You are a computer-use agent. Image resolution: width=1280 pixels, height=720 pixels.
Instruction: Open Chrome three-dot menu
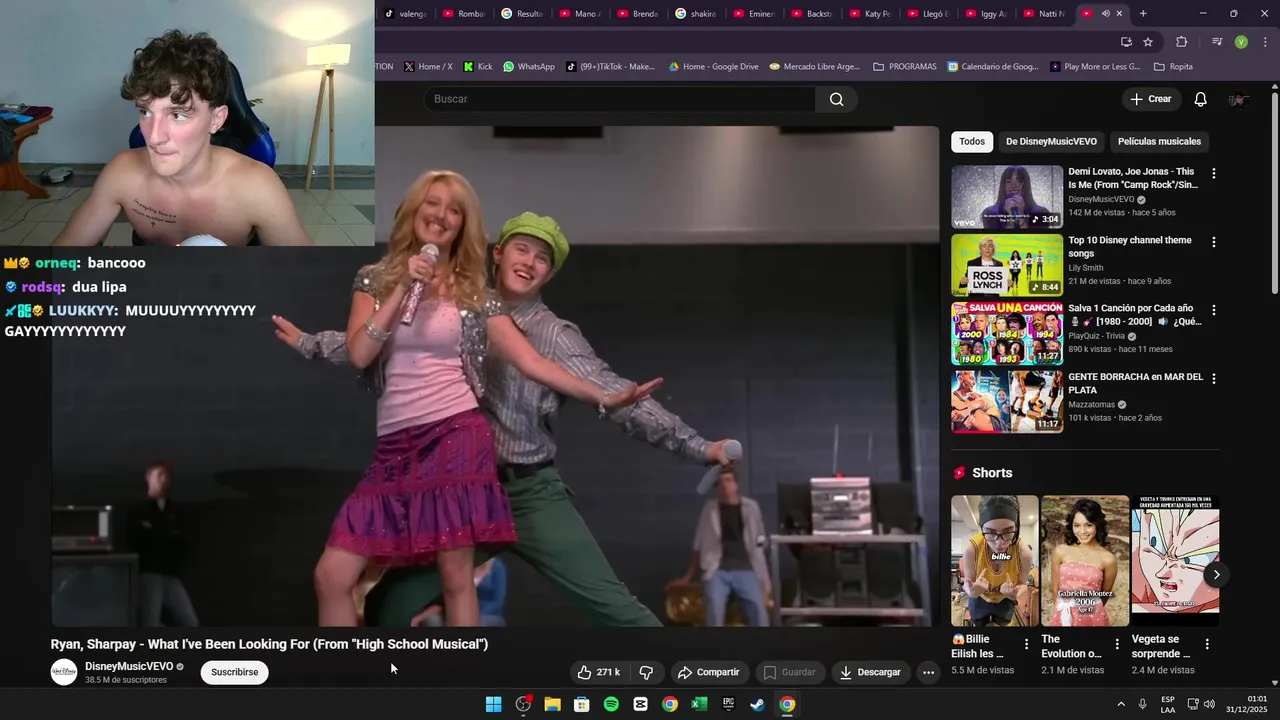point(1265,42)
